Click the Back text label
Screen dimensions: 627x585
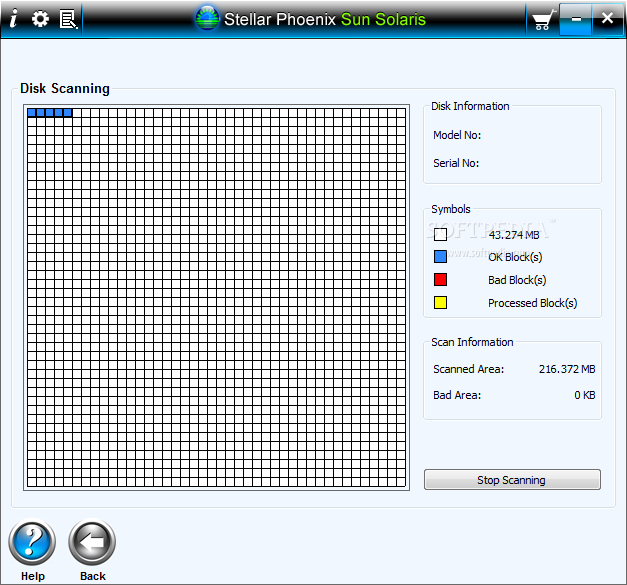(93, 576)
